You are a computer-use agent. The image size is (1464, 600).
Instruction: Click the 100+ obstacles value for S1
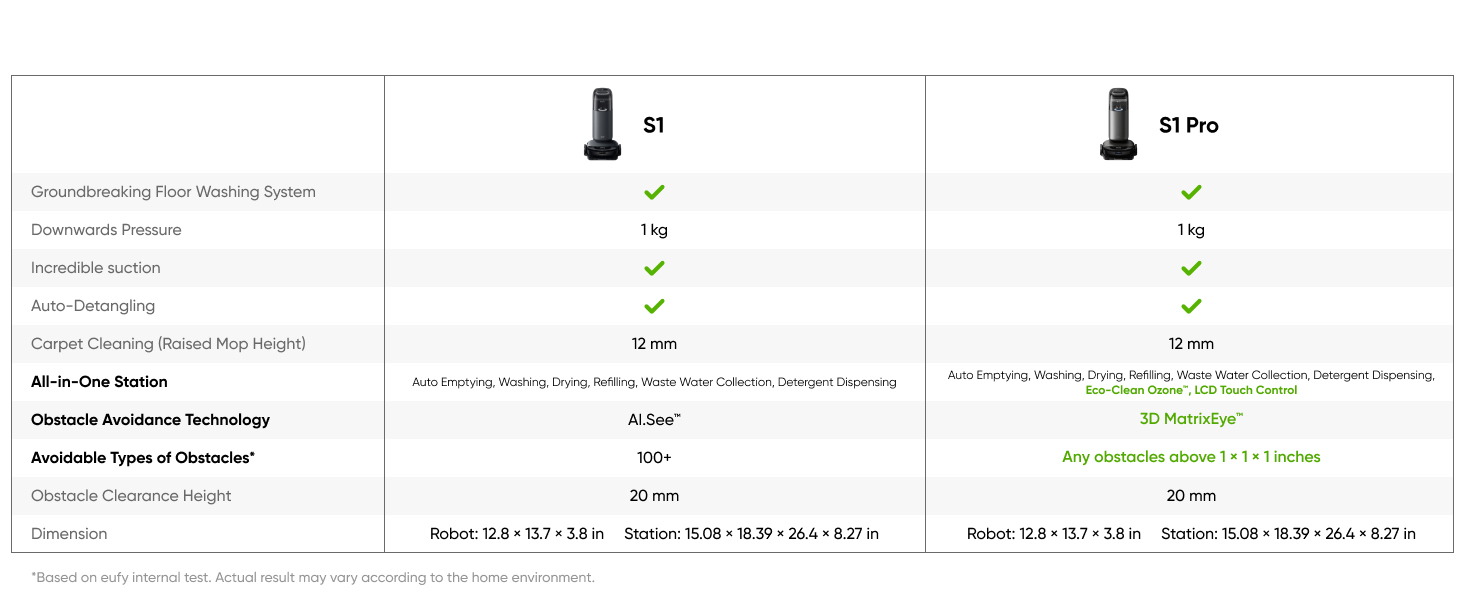coord(654,458)
